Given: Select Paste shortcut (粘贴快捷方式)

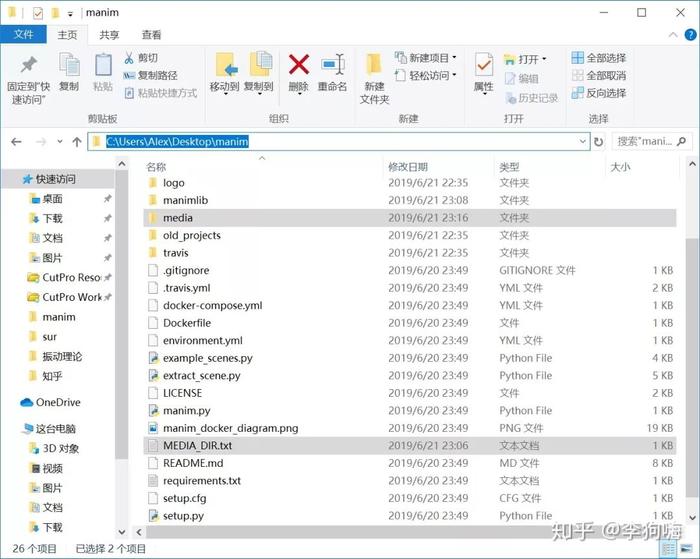Looking at the screenshot, I should click(x=160, y=93).
